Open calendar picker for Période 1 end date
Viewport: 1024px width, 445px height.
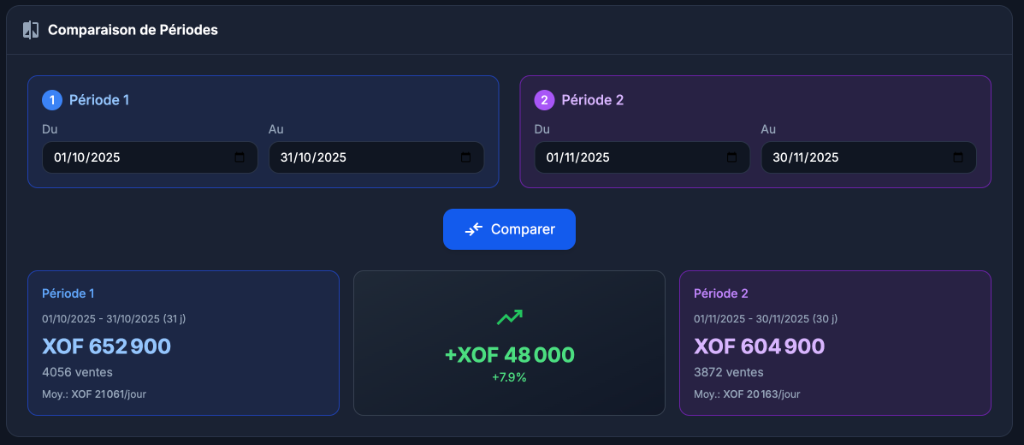(465, 158)
